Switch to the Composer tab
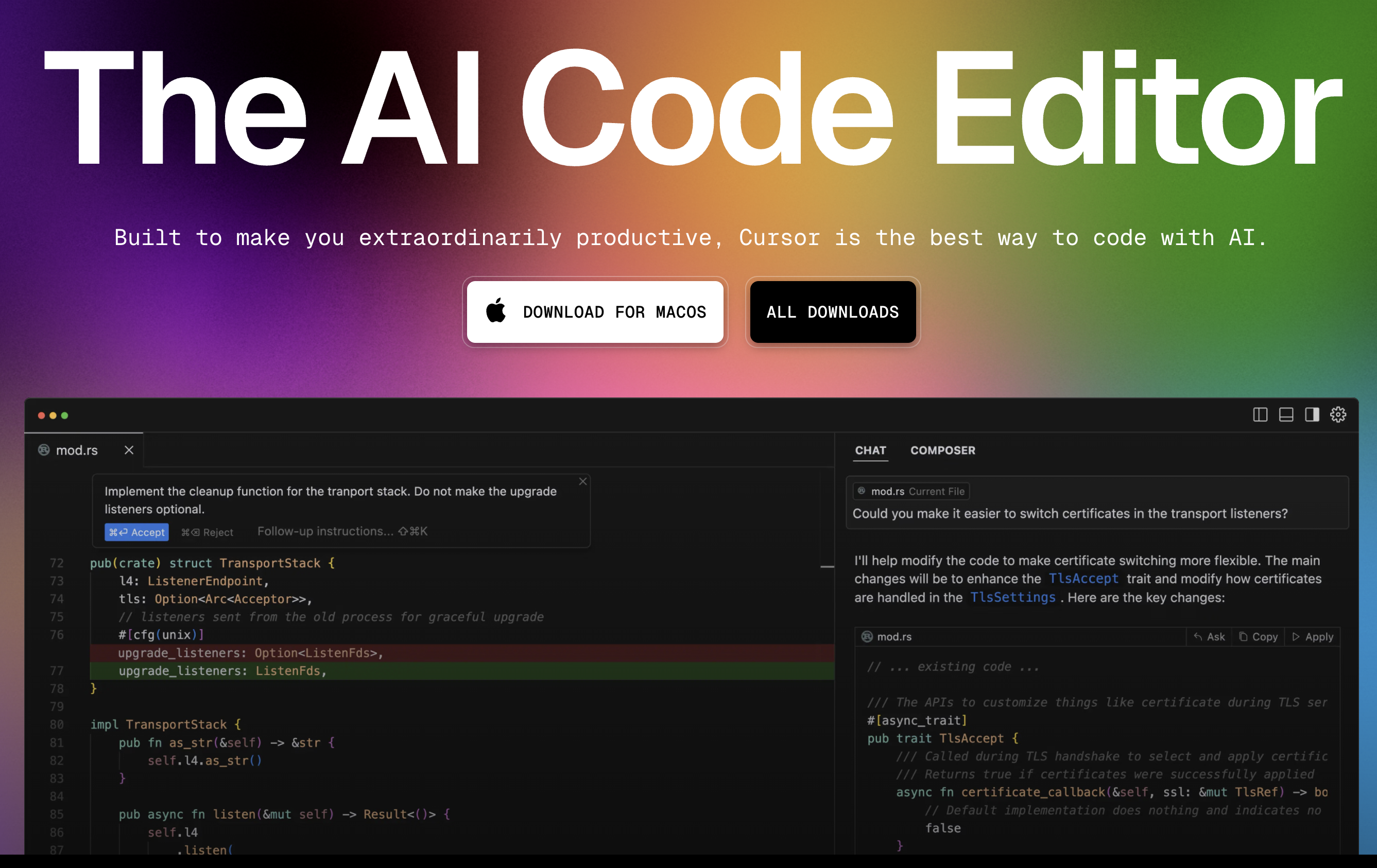Viewport: 1377px width, 868px height. click(942, 450)
